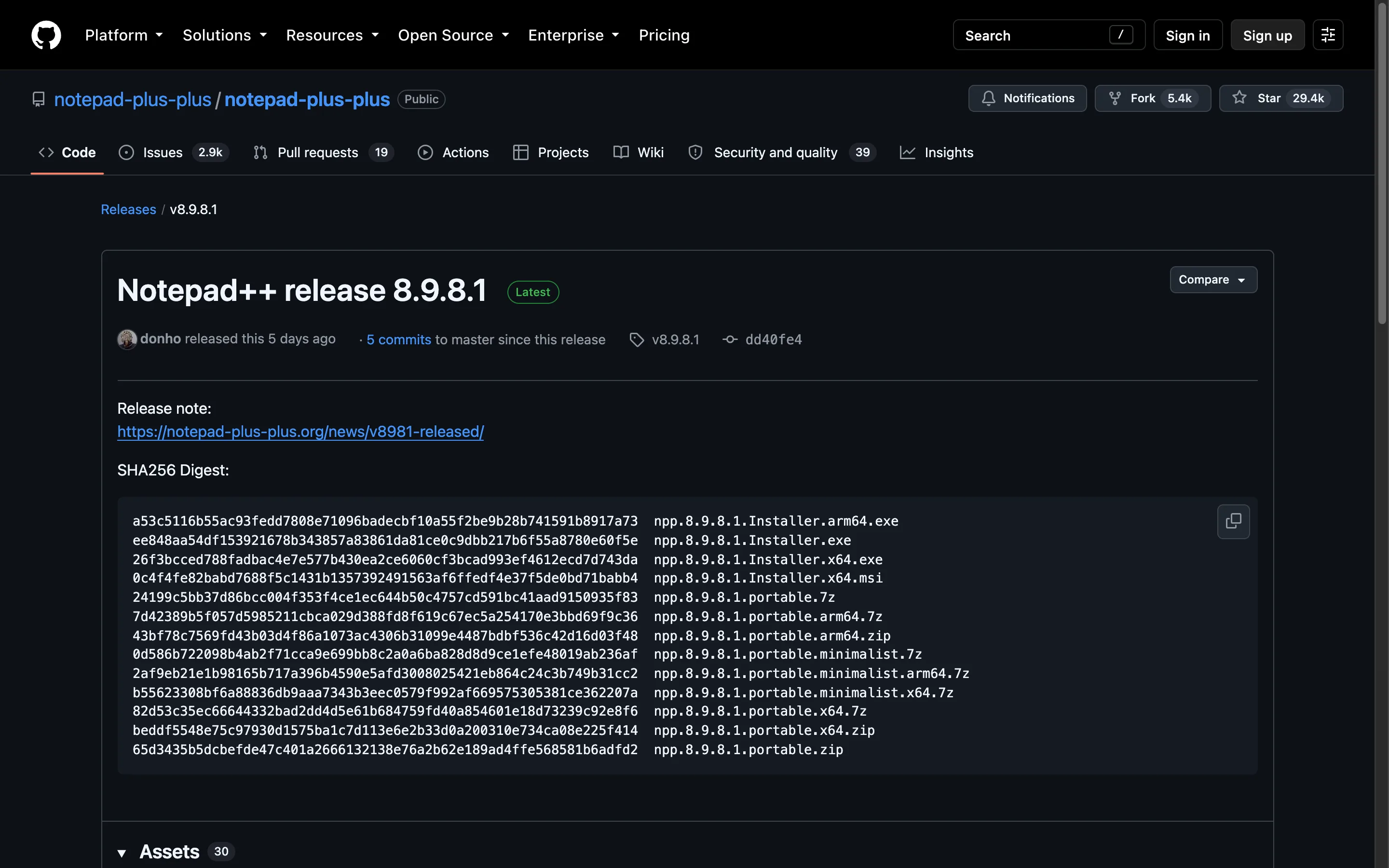Open the Insights tab
The height and width of the screenshot is (868, 1389).
coord(937,152)
